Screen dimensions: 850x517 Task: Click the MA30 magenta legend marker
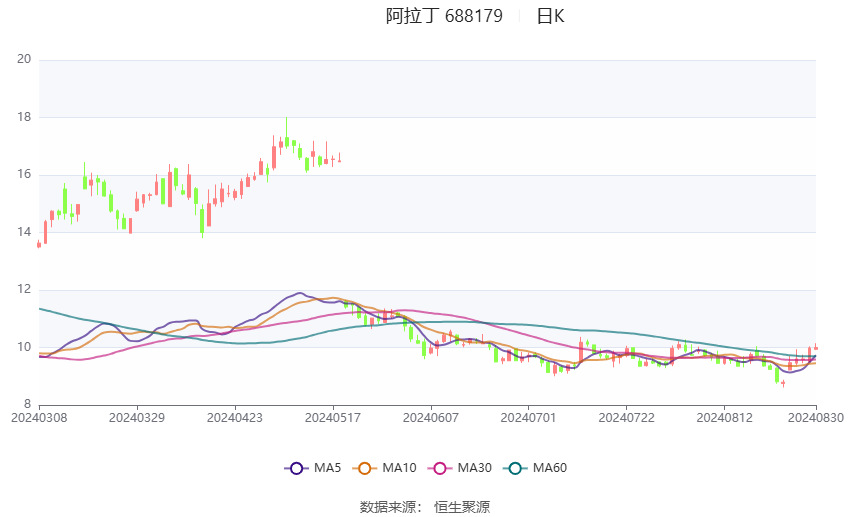pos(441,467)
